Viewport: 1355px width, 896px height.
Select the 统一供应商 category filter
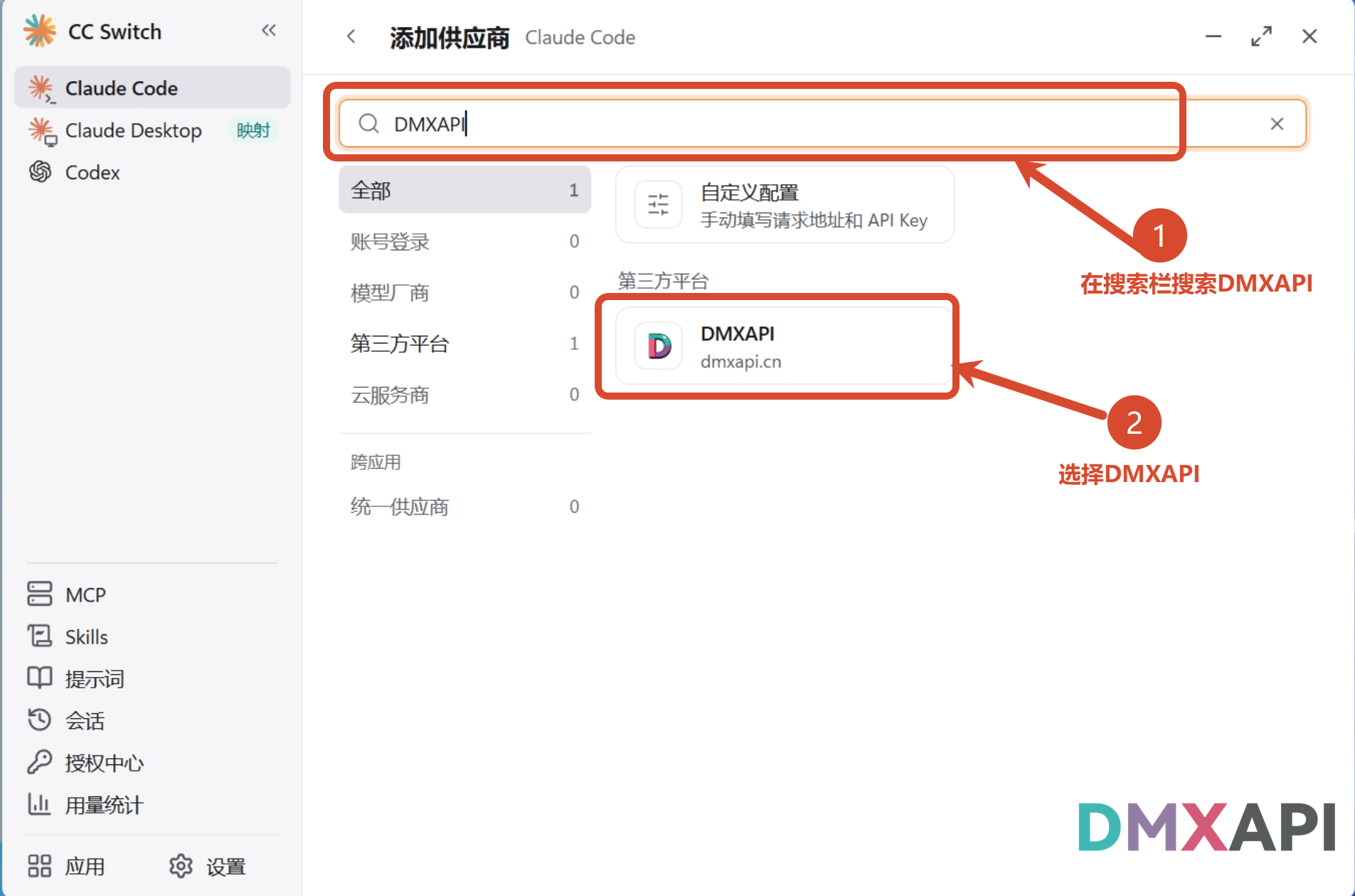[465, 506]
